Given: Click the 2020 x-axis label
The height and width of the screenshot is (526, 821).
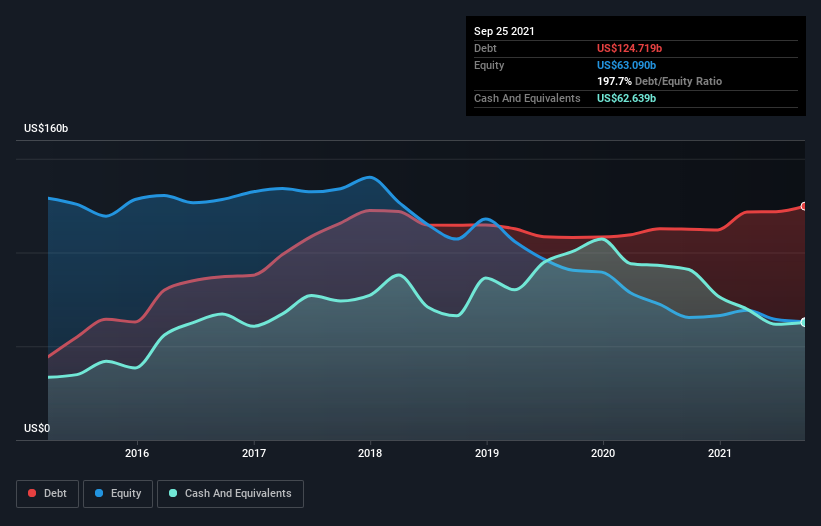Looking at the screenshot, I should [x=603, y=453].
